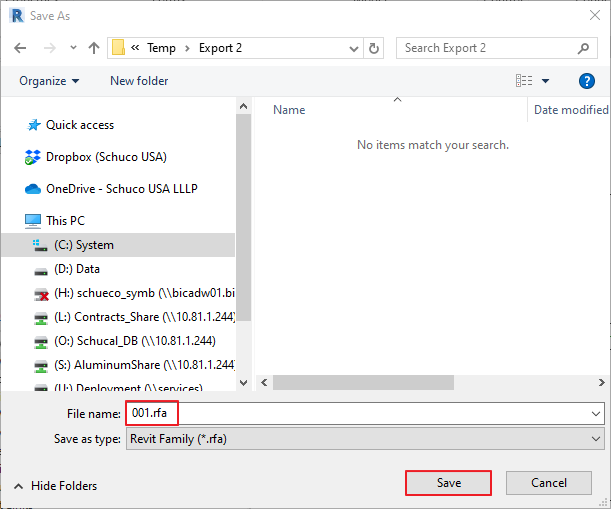Click the change view layout icon
This screenshot has height=509, width=611.
tap(524, 81)
